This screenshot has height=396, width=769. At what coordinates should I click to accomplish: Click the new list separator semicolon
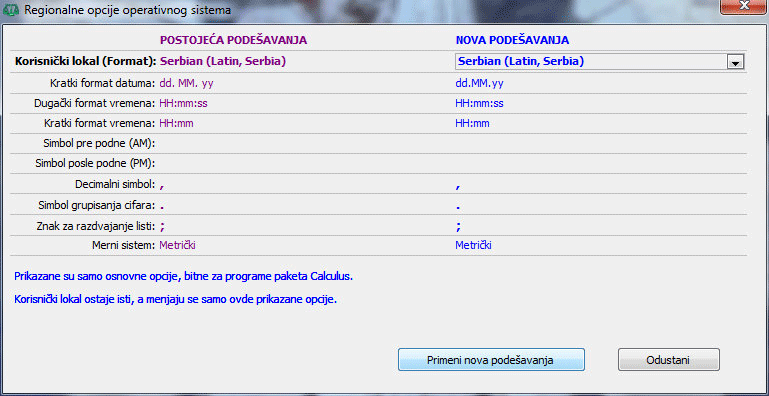click(x=458, y=226)
